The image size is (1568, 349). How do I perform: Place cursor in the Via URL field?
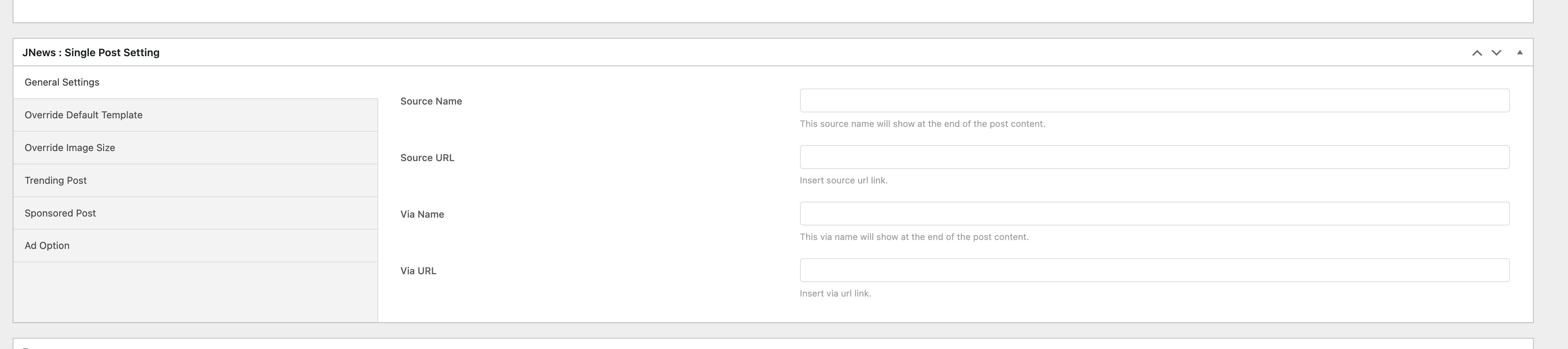click(x=1154, y=270)
